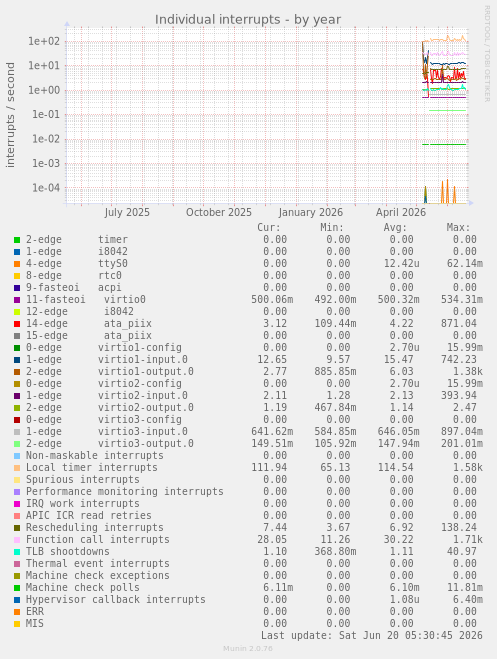This screenshot has width=497, height=659.
Task: Click the 6.40m max Hypervisor callback value
Action: [468, 600]
